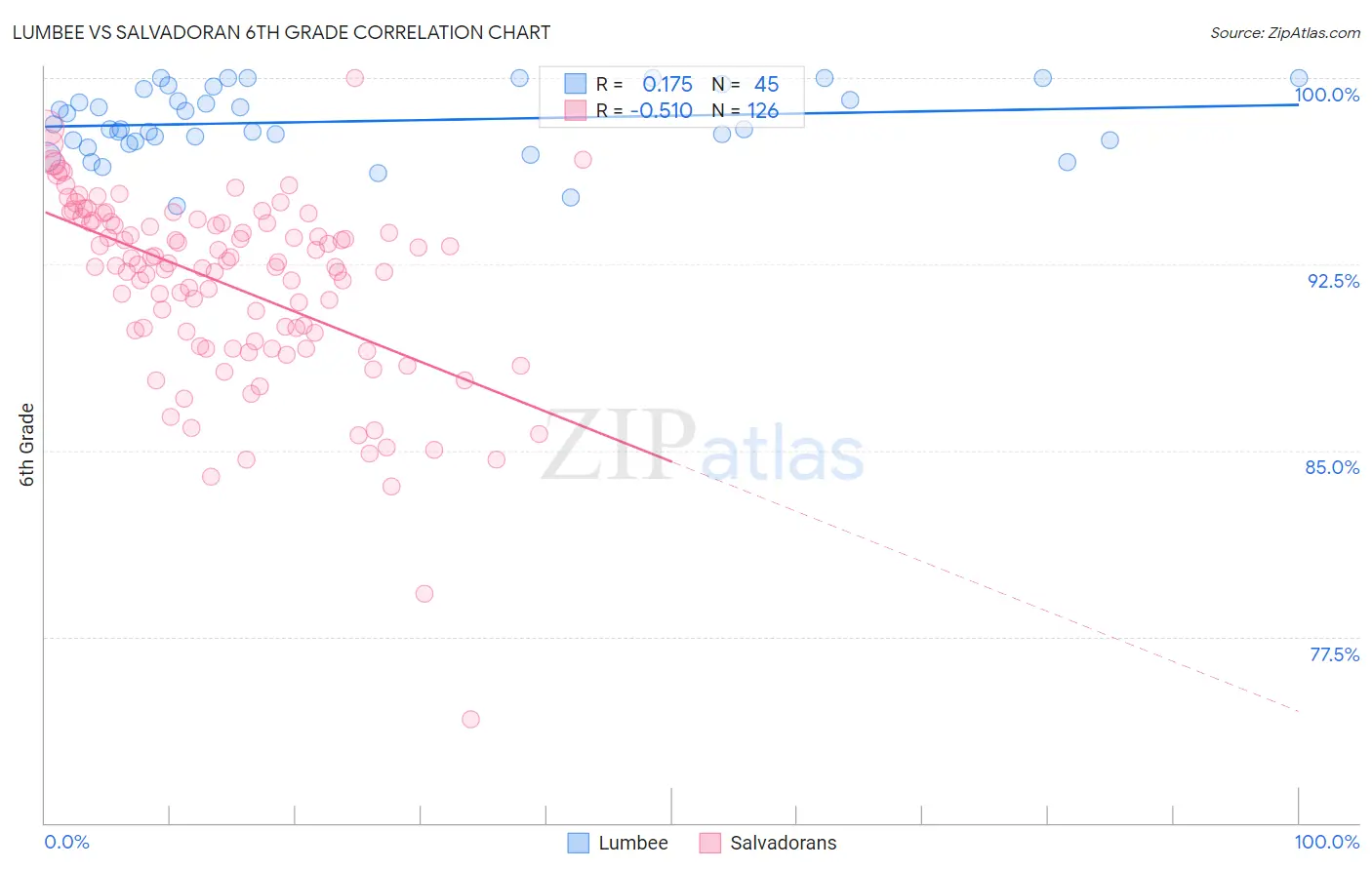The height and width of the screenshot is (870, 1372).
Task: Click the 6th Grade axis title
Action: click(x=26, y=445)
